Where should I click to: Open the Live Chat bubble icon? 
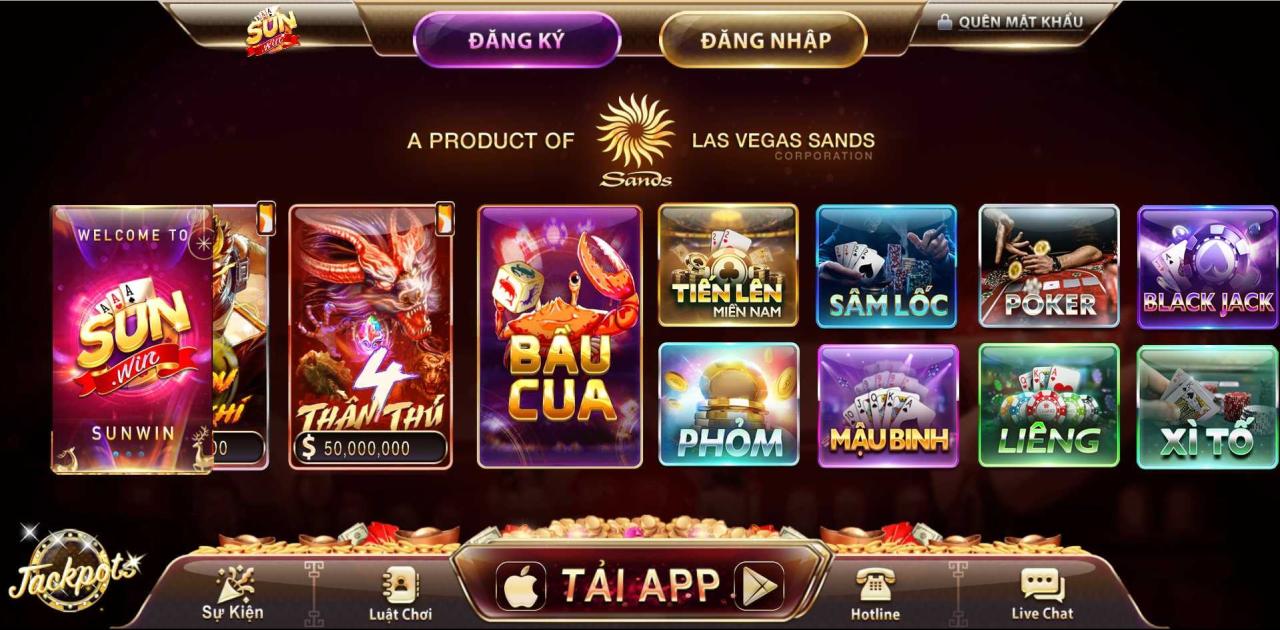(1042, 584)
